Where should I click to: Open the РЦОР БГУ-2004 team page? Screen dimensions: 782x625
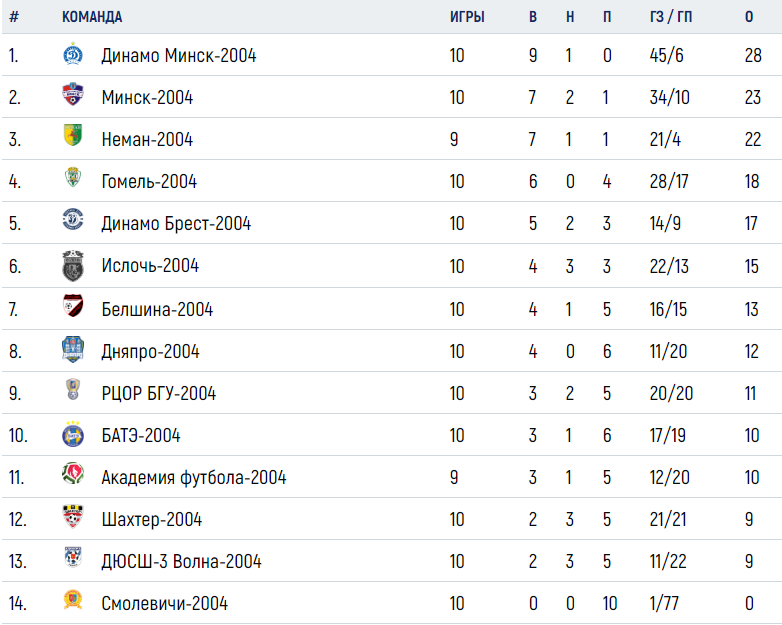[159, 394]
